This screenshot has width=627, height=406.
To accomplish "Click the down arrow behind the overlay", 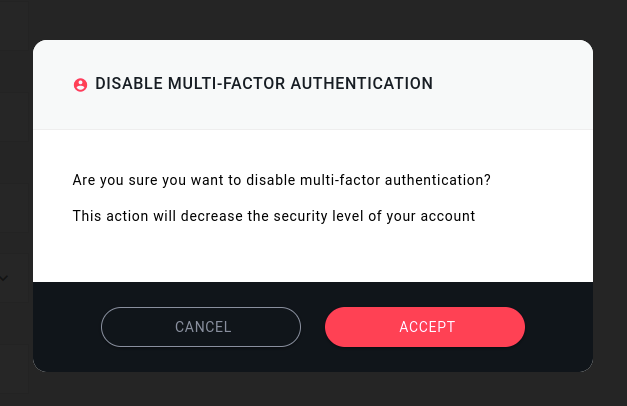I will (4, 277).
